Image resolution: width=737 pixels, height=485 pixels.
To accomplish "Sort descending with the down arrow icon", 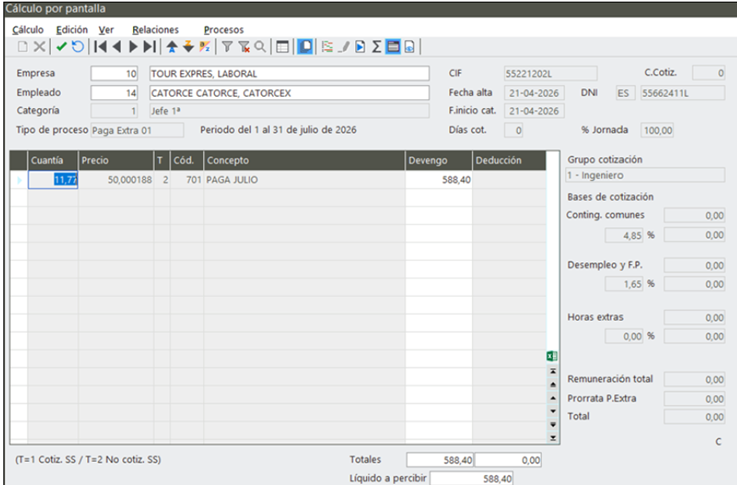I will tap(188, 47).
